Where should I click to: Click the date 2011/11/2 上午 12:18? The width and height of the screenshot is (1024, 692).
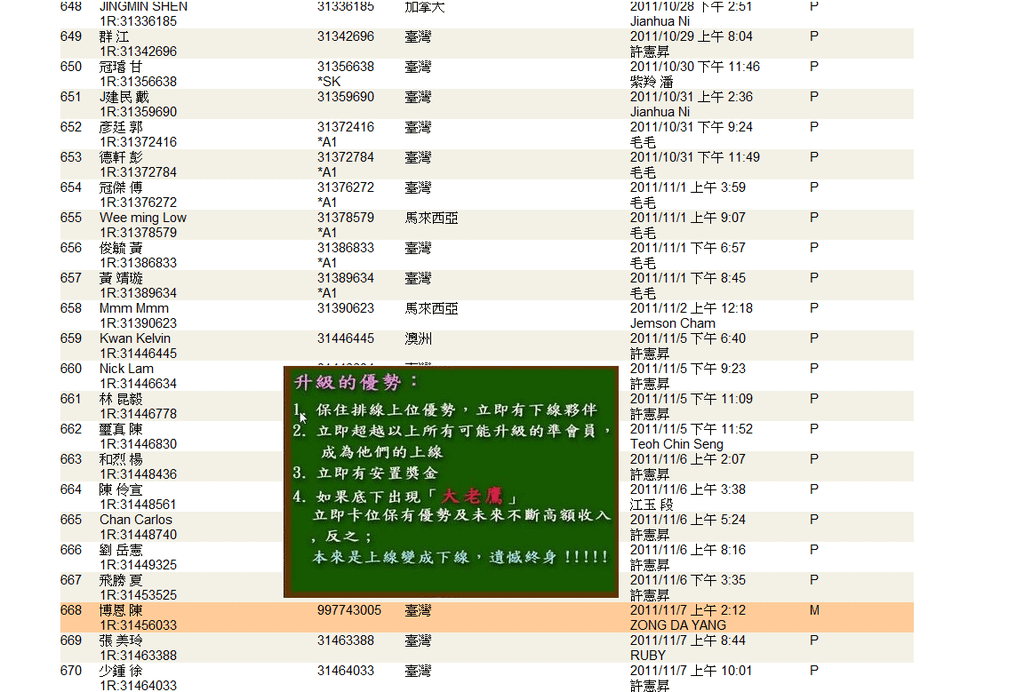691,308
